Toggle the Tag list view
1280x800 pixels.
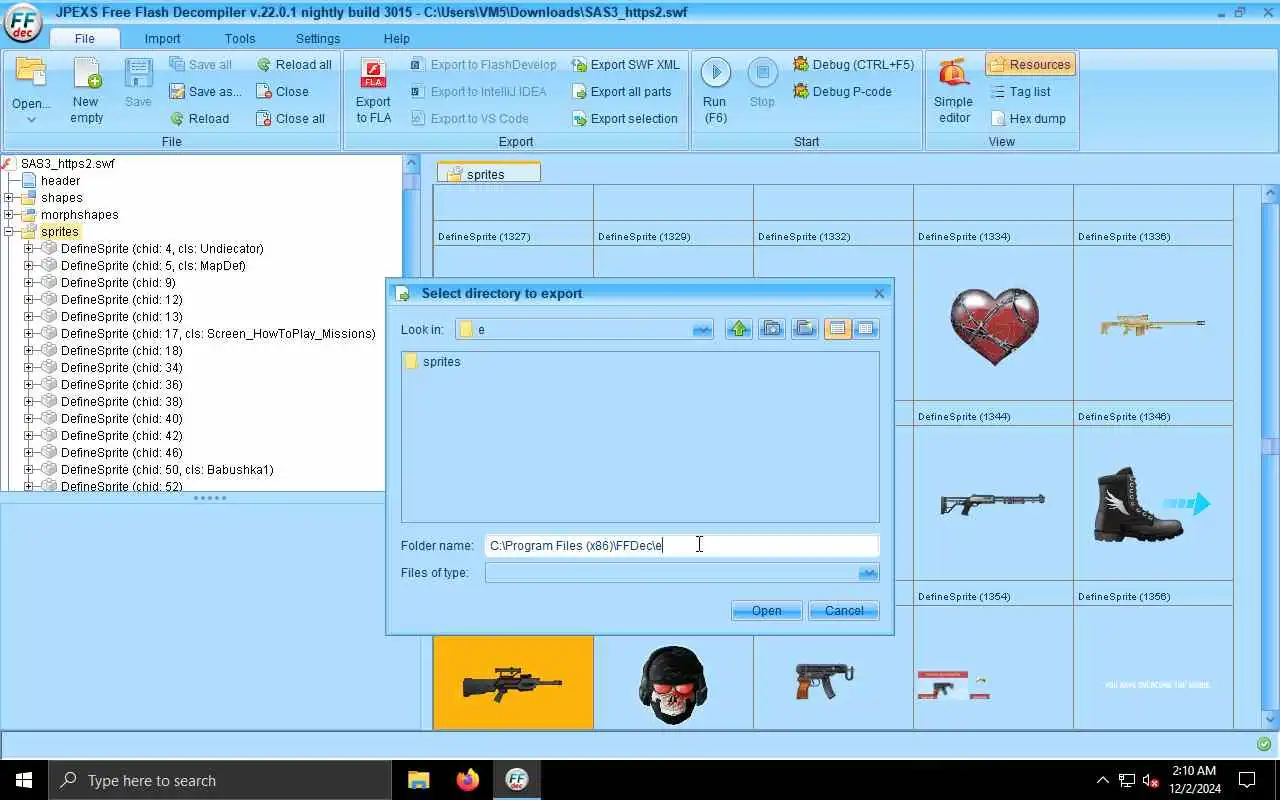[x=1020, y=91]
